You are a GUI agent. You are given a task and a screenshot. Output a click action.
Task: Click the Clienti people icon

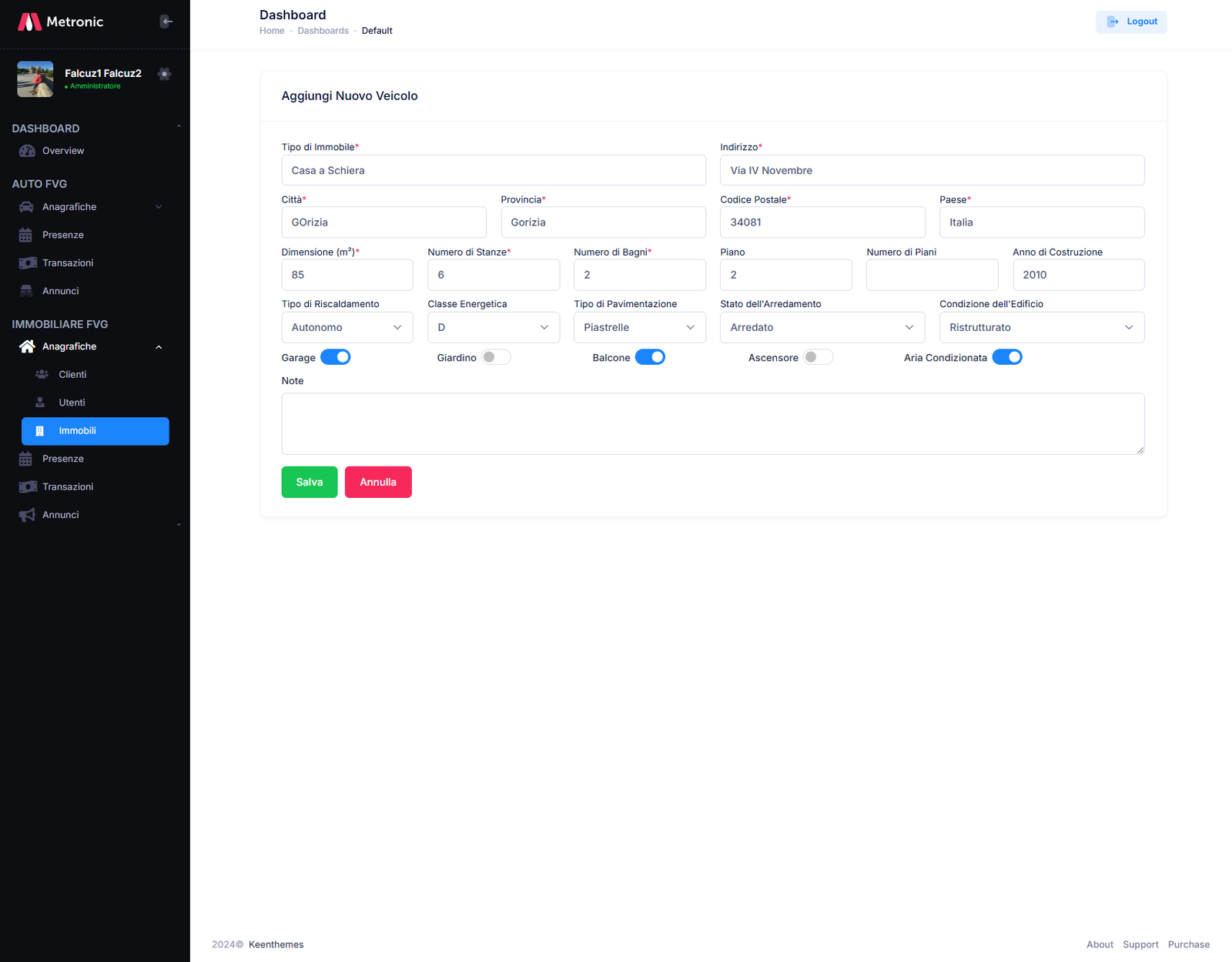(x=42, y=375)
